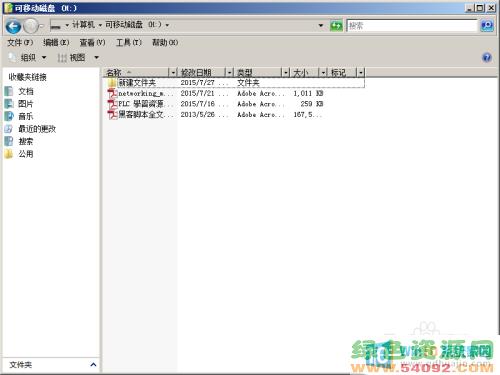Select the 新建文件夹 row name
Screen dimensions: 500x375
click(137, 83)
